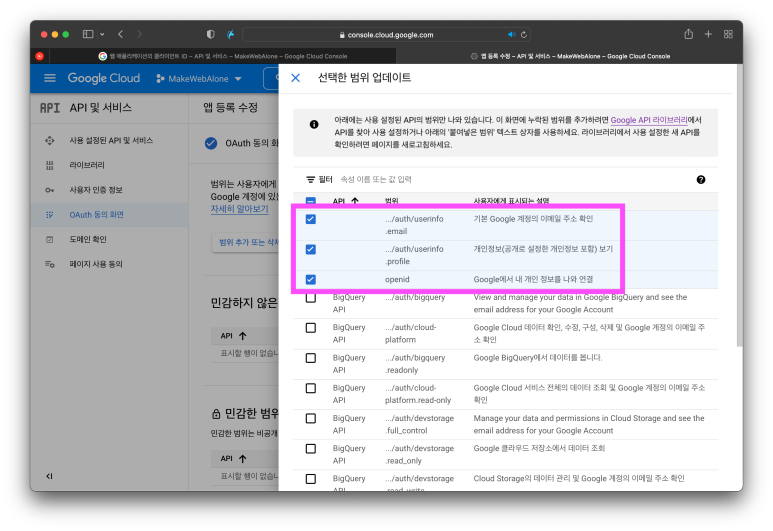Viewport: 773px width, 531px height.
Task: Sort sensitive scopes table by API arrow
Action: click(243, 459)
